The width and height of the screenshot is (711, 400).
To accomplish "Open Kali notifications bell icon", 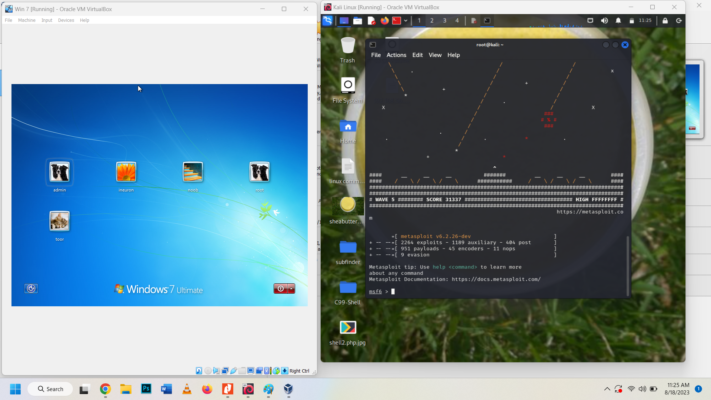I will pos(618,20).
